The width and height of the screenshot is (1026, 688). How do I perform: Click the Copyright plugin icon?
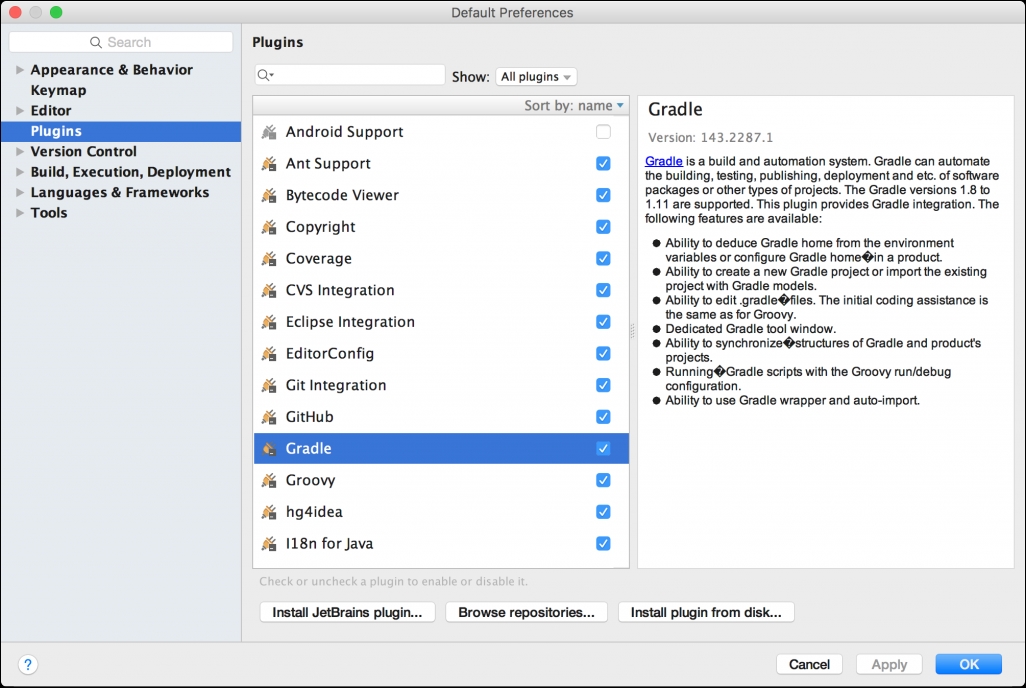click(269, 227)
